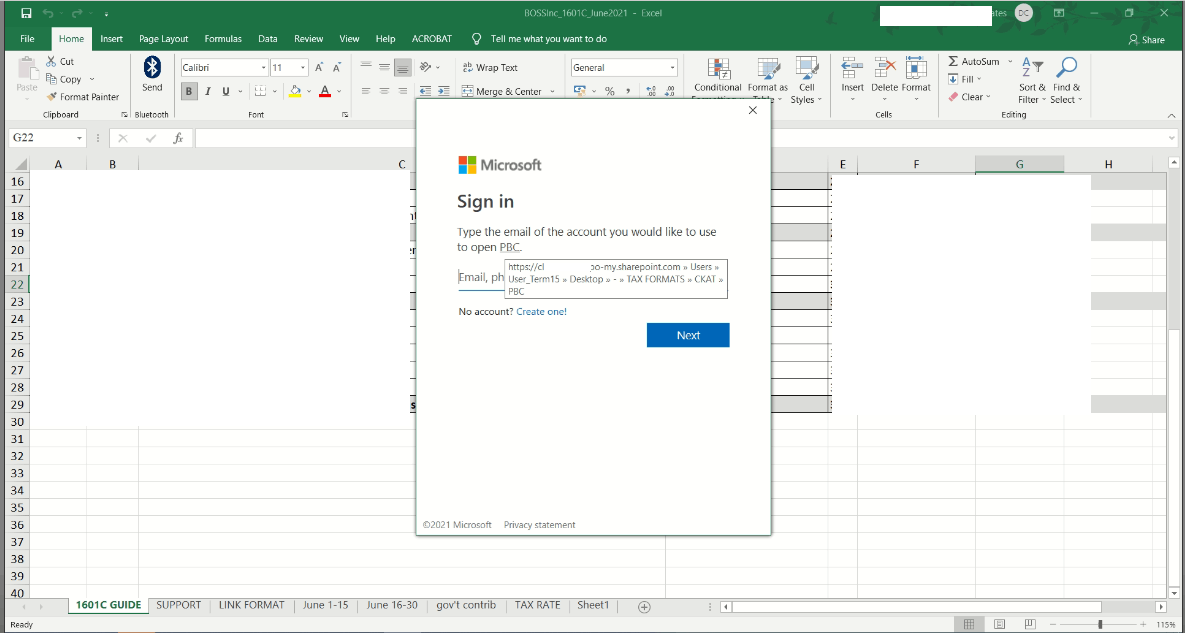Viewport: 1185px width, 633px height.
Task: Click Tell me what you want to do
Action: pos(549,39)
